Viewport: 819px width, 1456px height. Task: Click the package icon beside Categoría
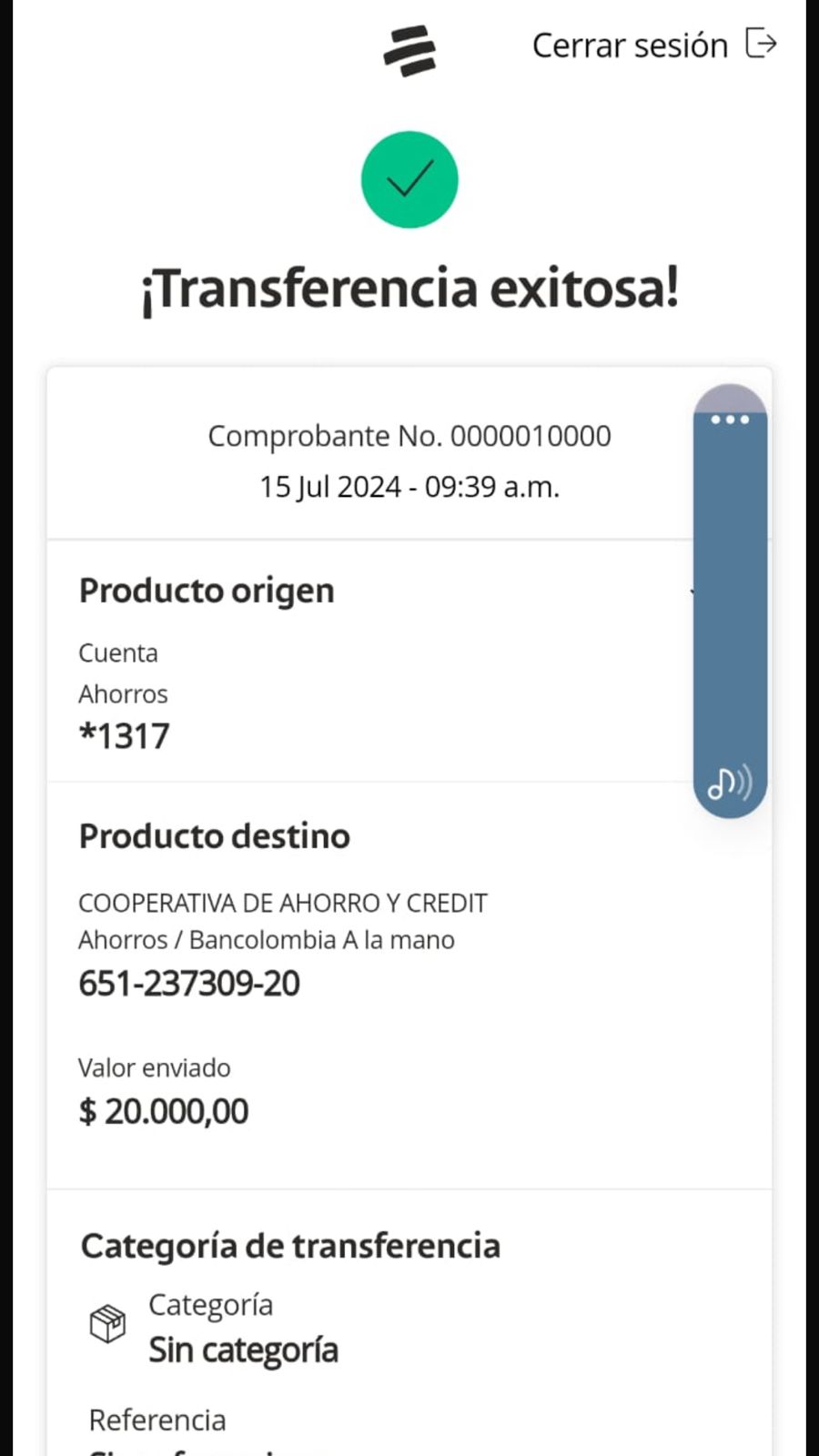[x=107, y=1324]
